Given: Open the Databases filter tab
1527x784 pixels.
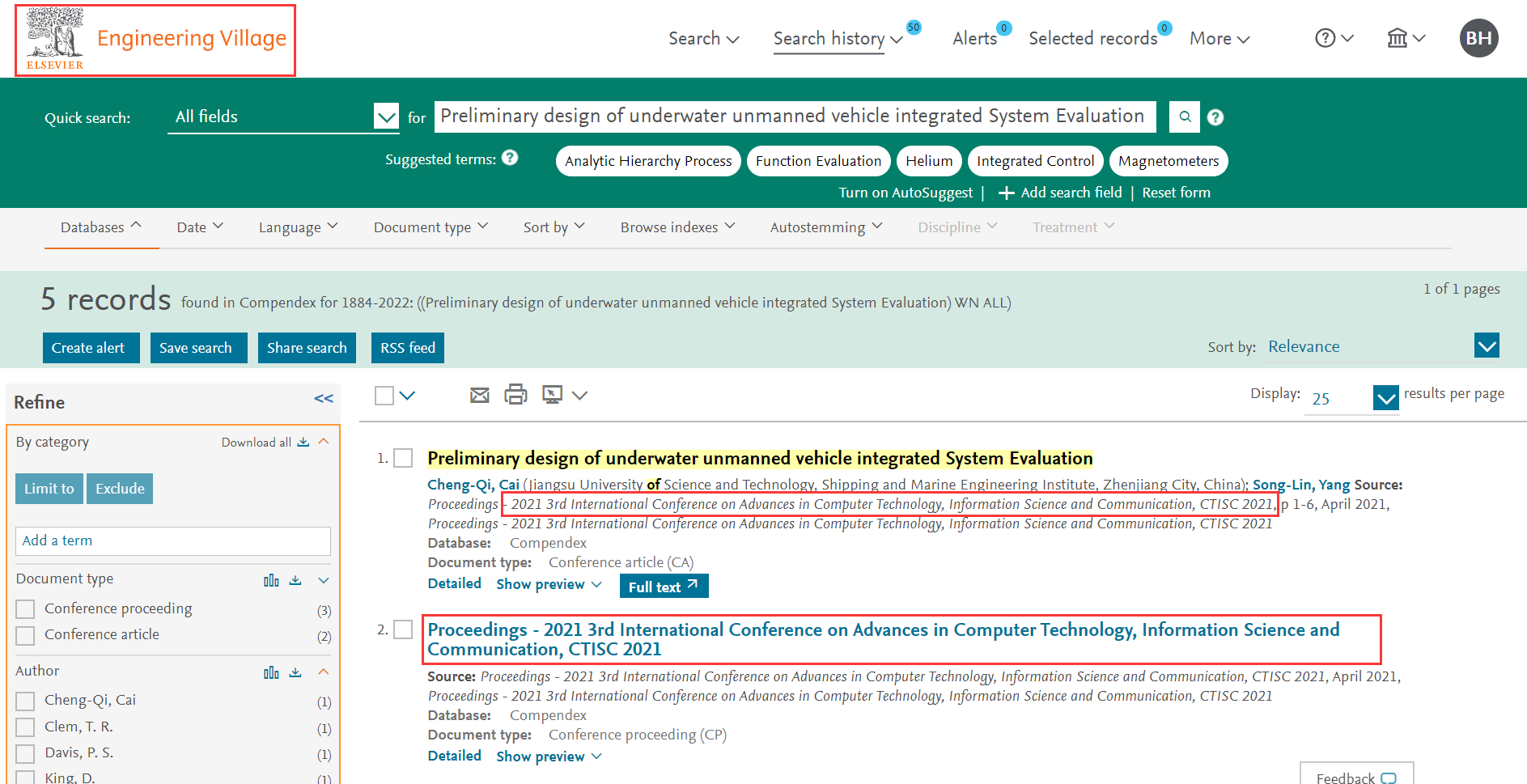Looking at the screenshot, I should point(101,227).
